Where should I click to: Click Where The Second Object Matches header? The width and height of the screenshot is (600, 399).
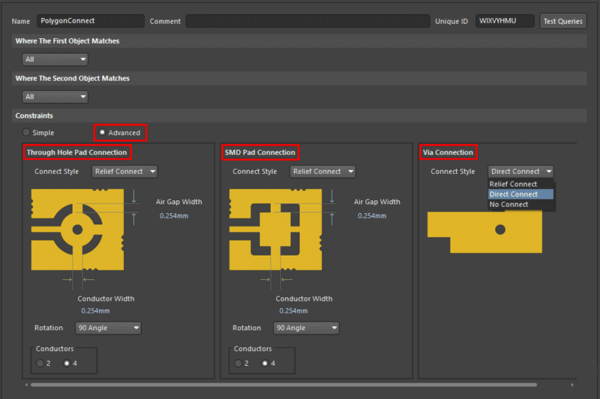[x=299, y=78]
